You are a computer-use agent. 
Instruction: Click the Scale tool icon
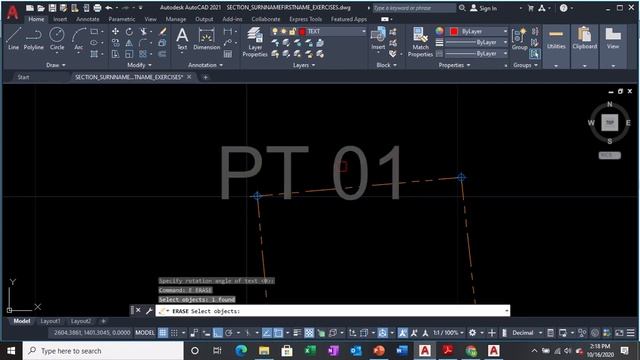click(x=129, y=54)
